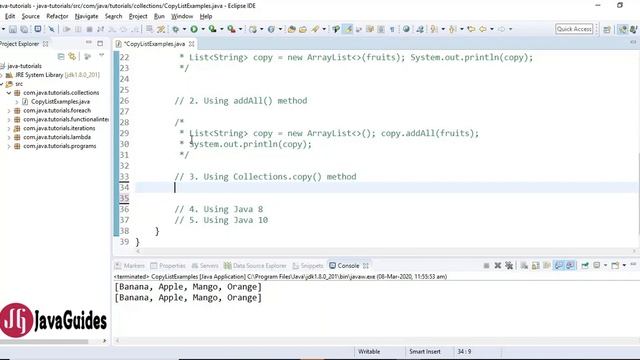Click the Collapse All icon in Project Explorer
Image resolution: width=640 pixels, height=360 pixels.
coord(61,56)
